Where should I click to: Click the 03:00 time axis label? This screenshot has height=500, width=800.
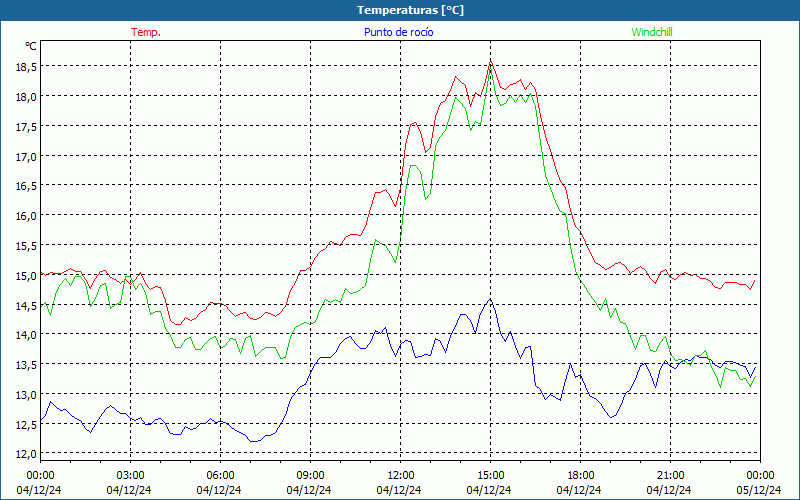130,476
